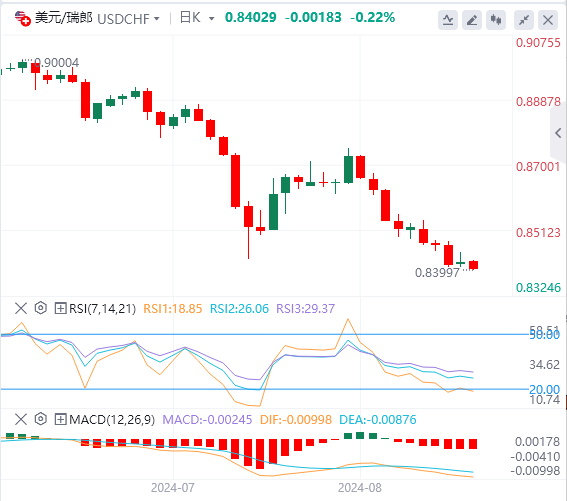Screen dimensions: 567x501
Task: Click the price change -0.00183
Action: (x=313, y=17)
